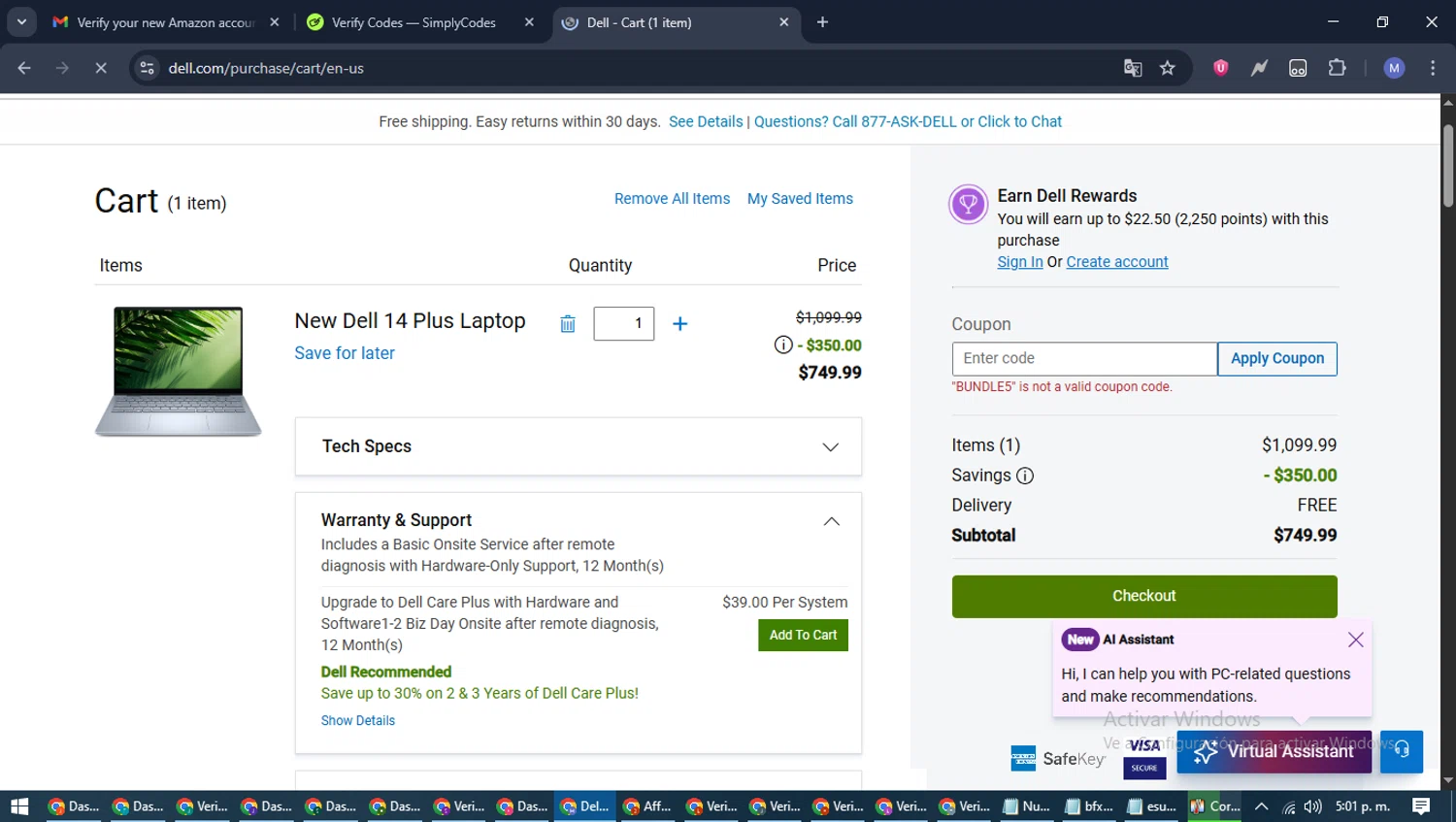Click Remove All Items link
This screenshot has height=822, width=1456.
pyautogui.click(x=672, y=198)
